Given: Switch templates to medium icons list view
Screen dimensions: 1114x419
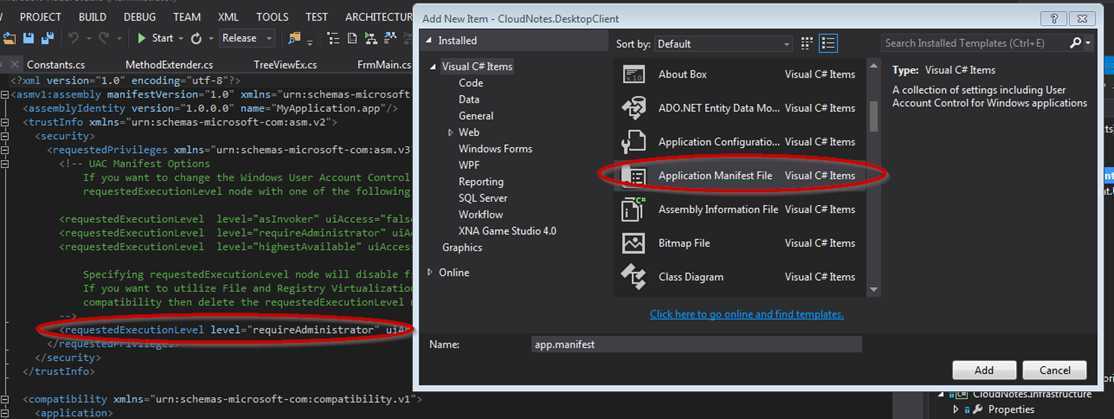Looking at the screenshot, I should (x=828, y=43).
